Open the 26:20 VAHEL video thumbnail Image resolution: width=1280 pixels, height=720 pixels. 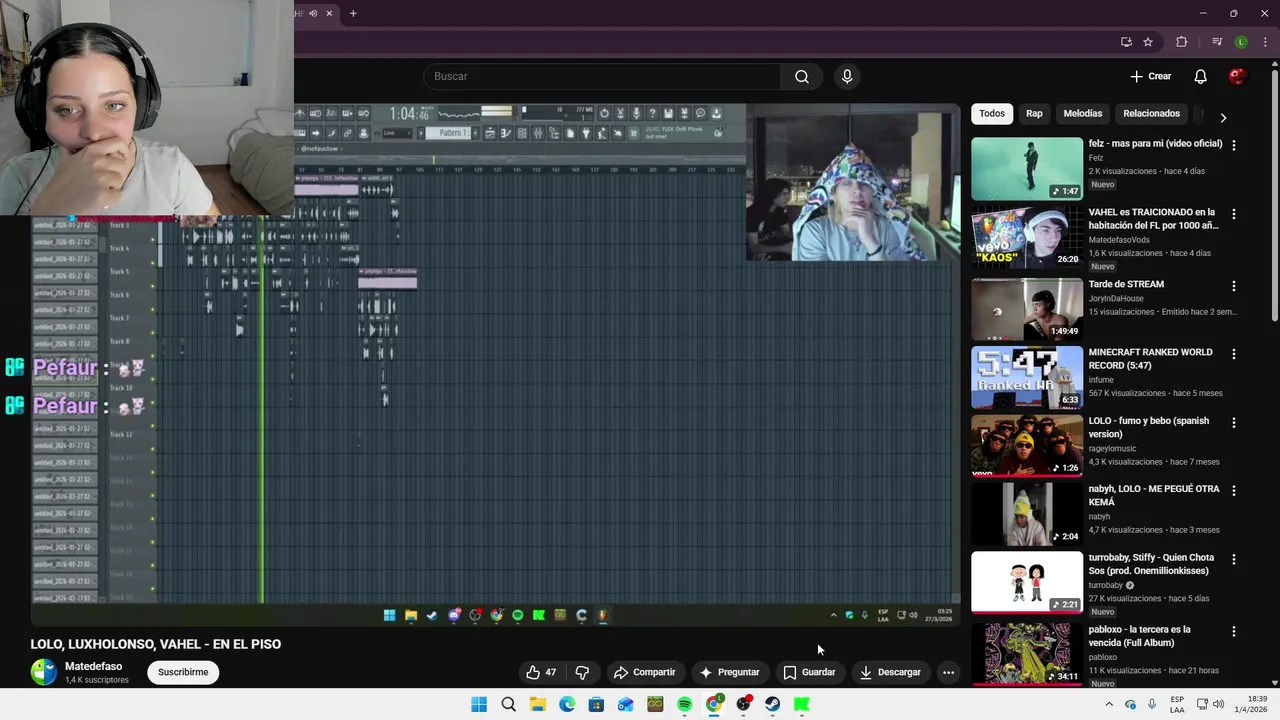pos(1027,237)
